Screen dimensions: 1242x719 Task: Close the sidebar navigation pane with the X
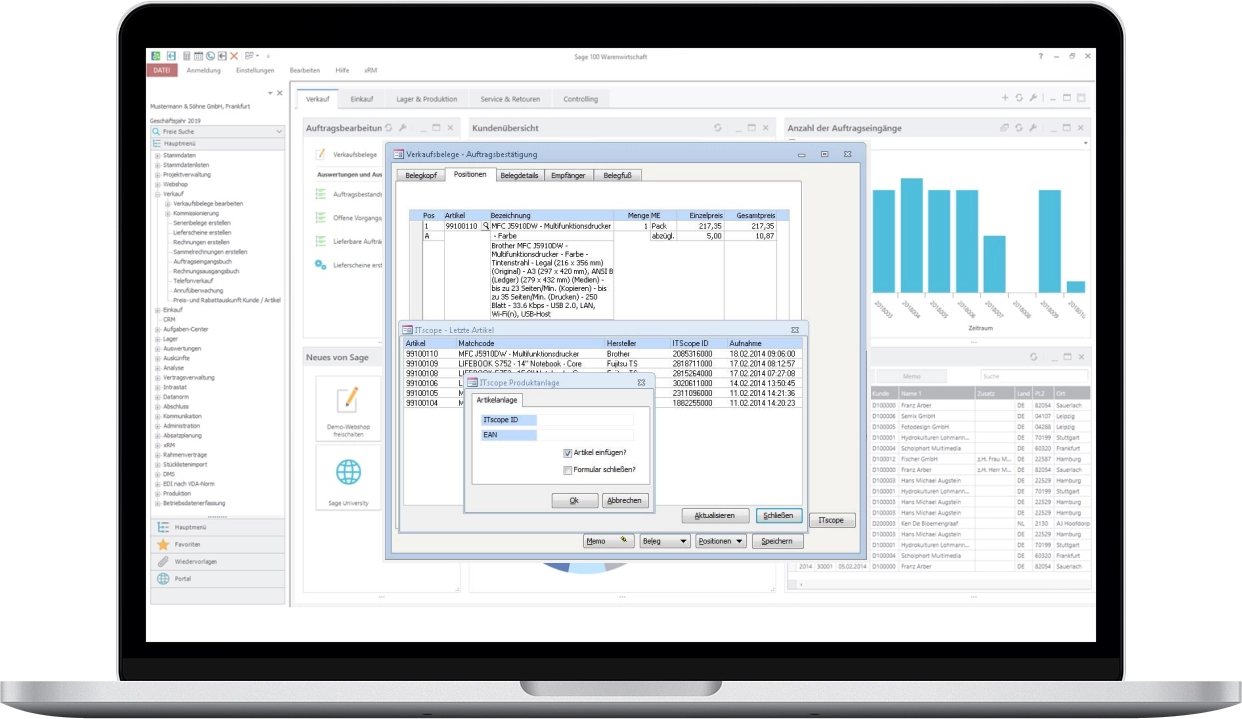click(278, 94)
